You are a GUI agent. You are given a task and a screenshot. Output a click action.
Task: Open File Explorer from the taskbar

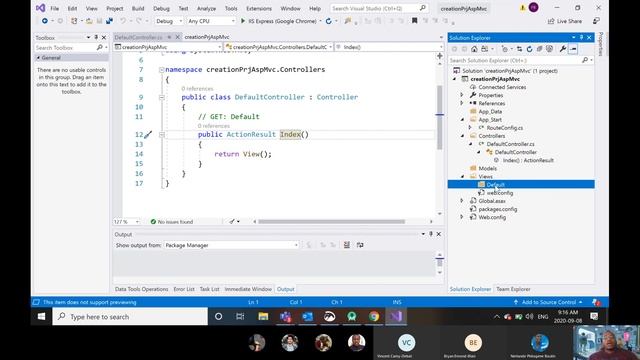click(263, 316)
